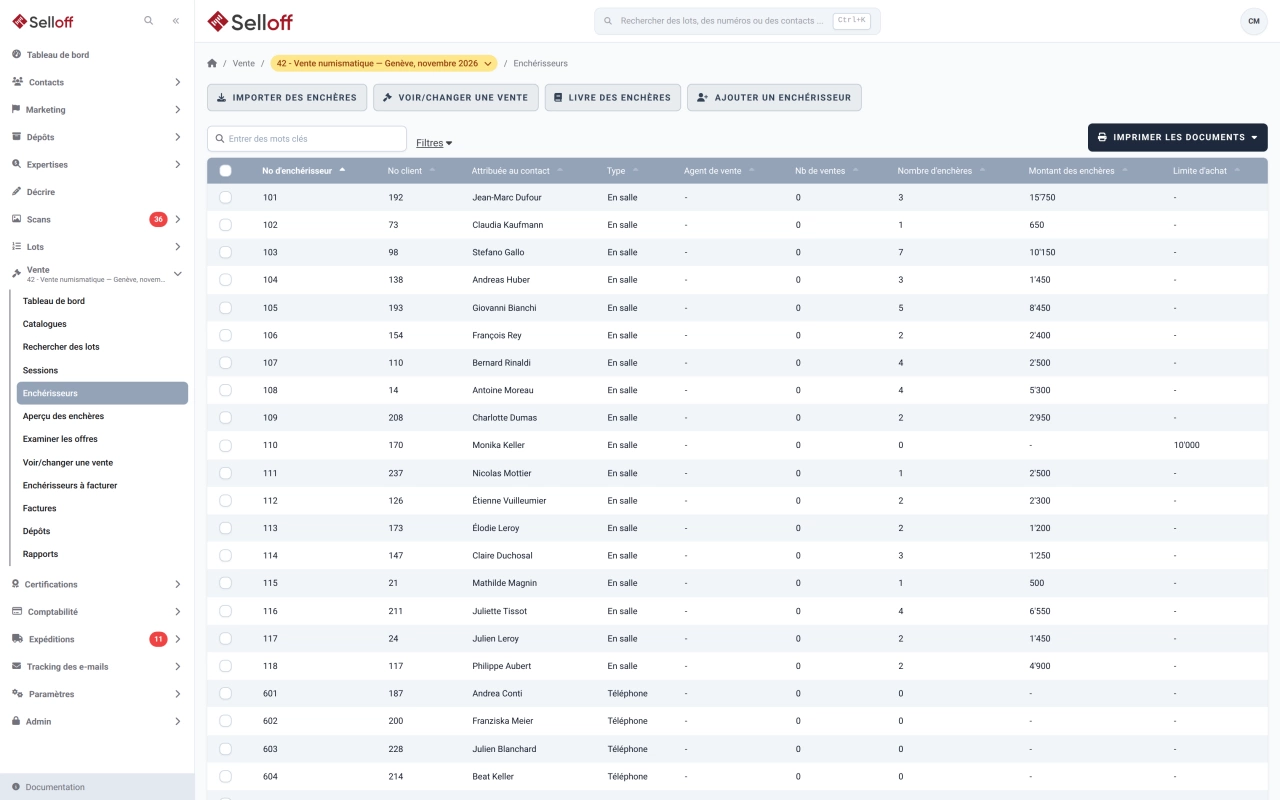Open Enchérisseurs à facturer
This screenshot has width=1280, height=800.
coord(70,485)
